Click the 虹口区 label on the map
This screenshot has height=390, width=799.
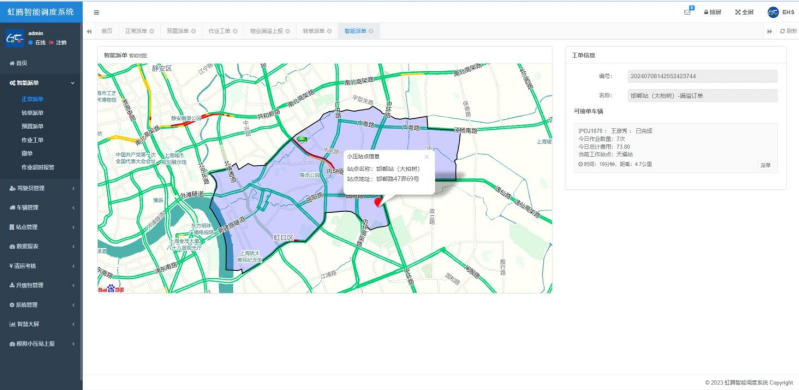coord(283,238)
